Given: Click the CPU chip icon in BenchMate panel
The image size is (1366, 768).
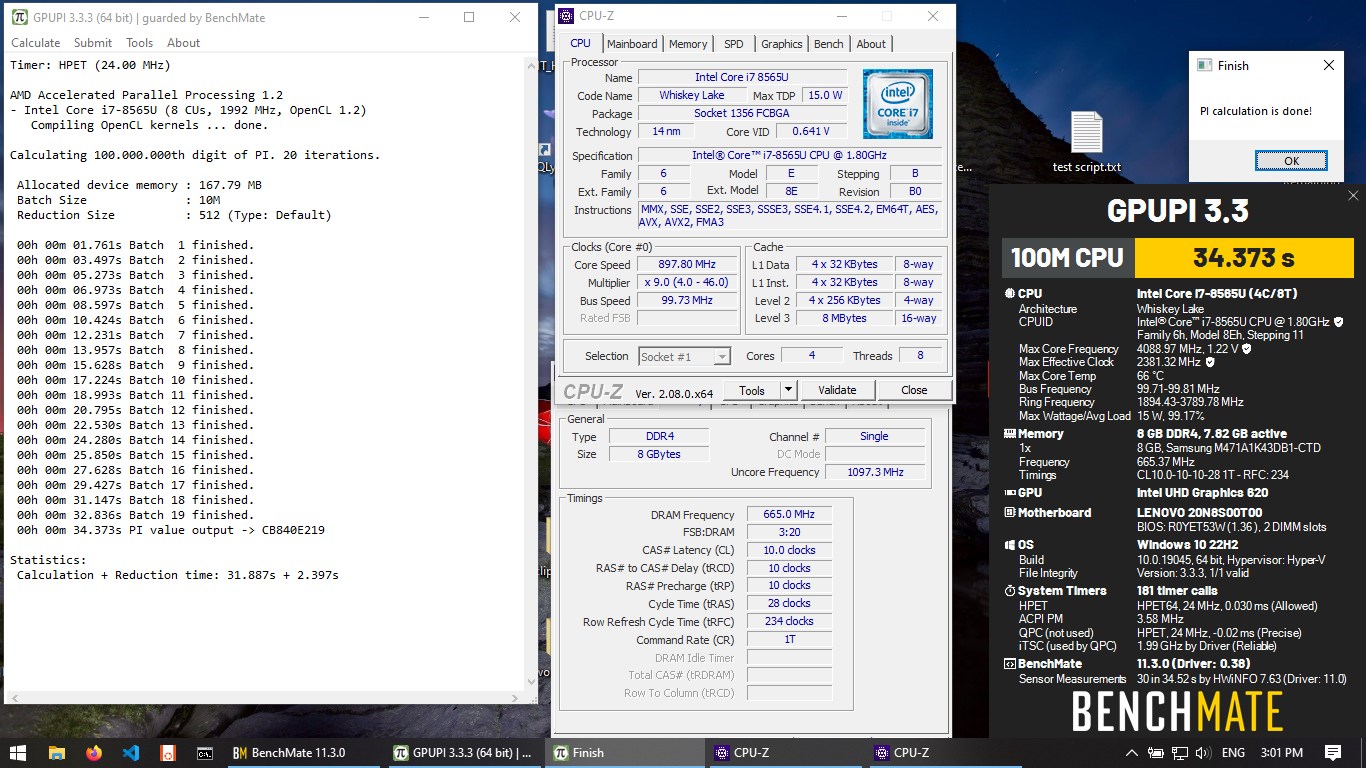Looking at the screenshot, I should click(1009, 294).
